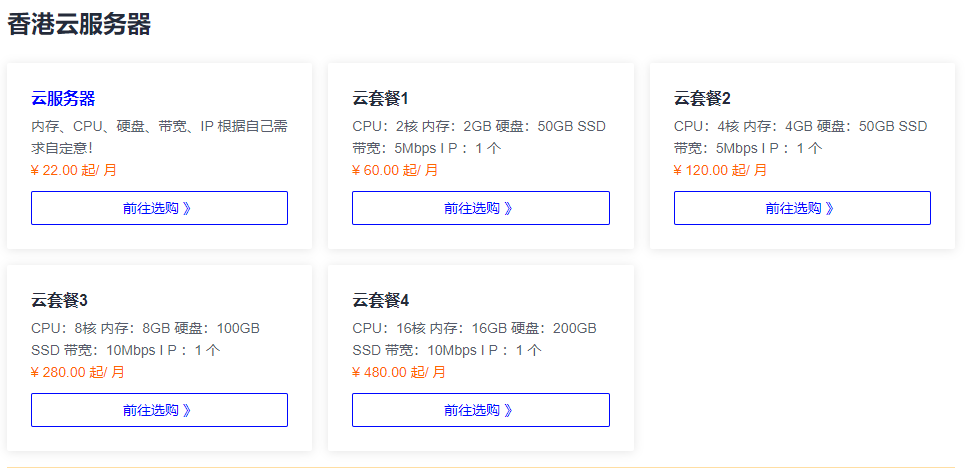
Task: Click 前往选购 button for 云套餐1
Action: pos(481,208)
